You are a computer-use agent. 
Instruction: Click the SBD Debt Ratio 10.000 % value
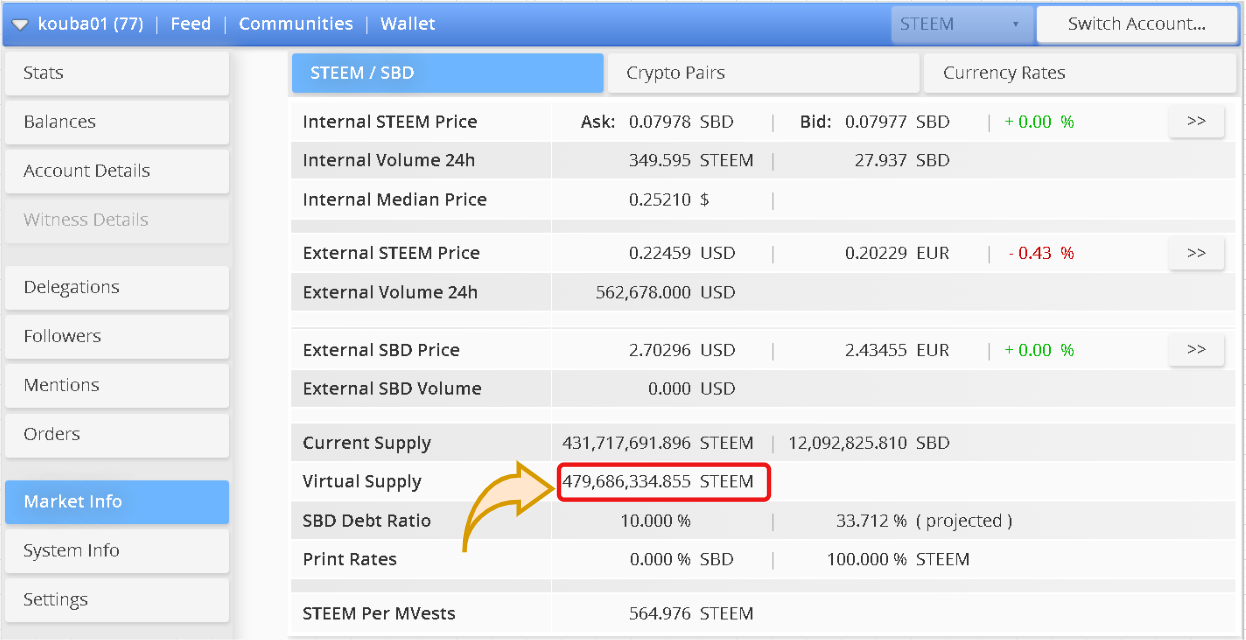[655, 521]
